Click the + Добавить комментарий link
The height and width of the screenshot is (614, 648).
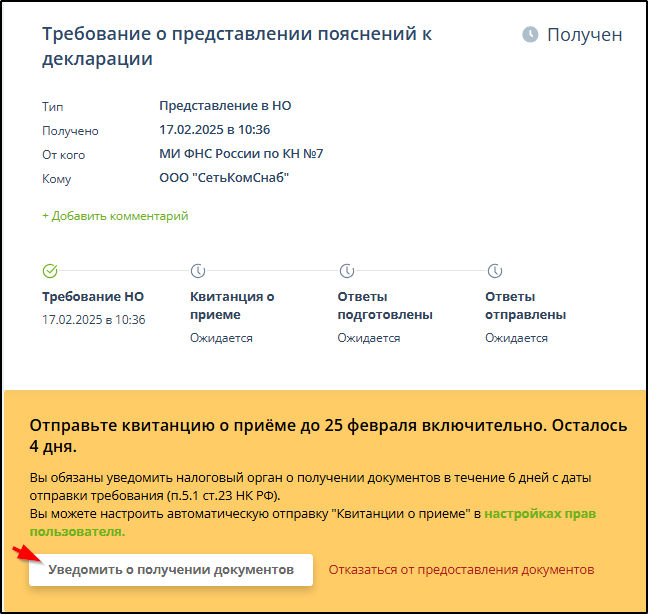[x=115, y=216]
